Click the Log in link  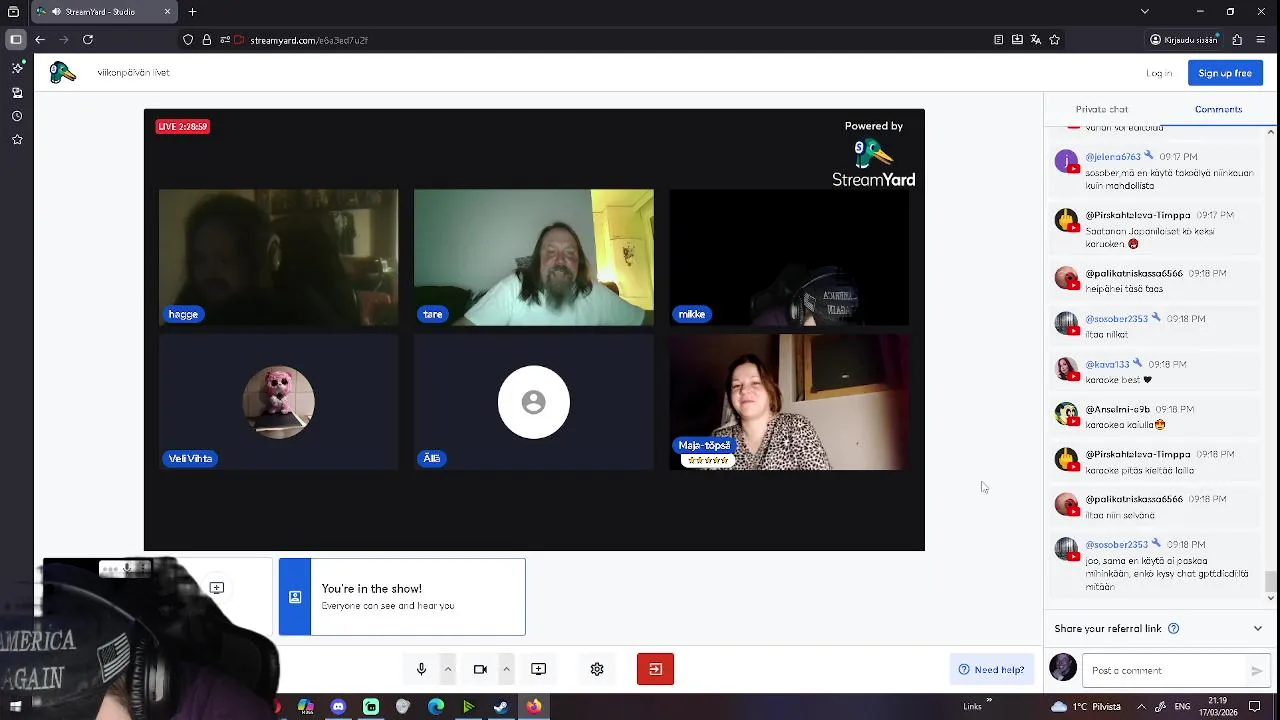coord(1159,73)
